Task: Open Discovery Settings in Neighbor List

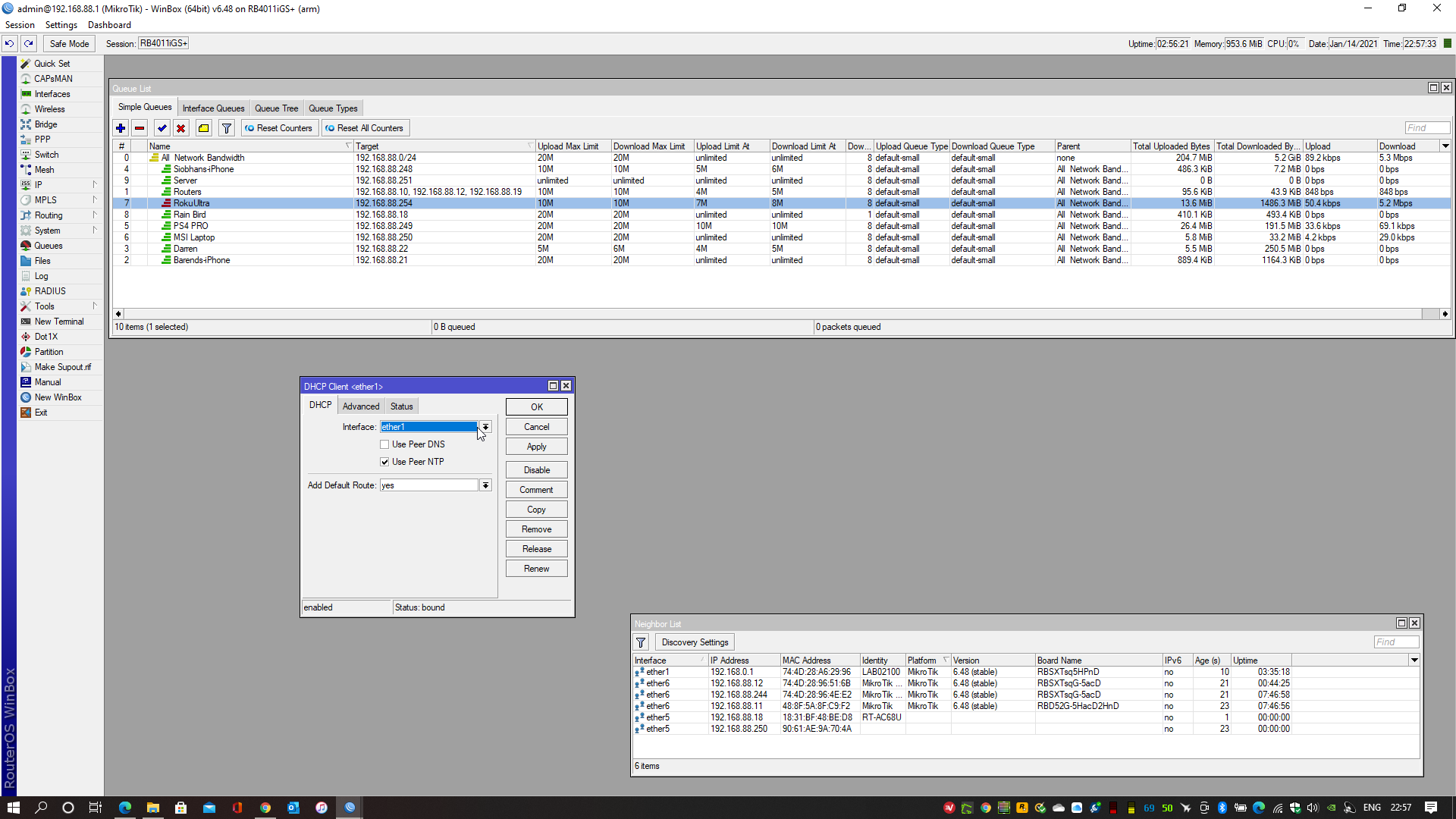Action: point(694,642)
